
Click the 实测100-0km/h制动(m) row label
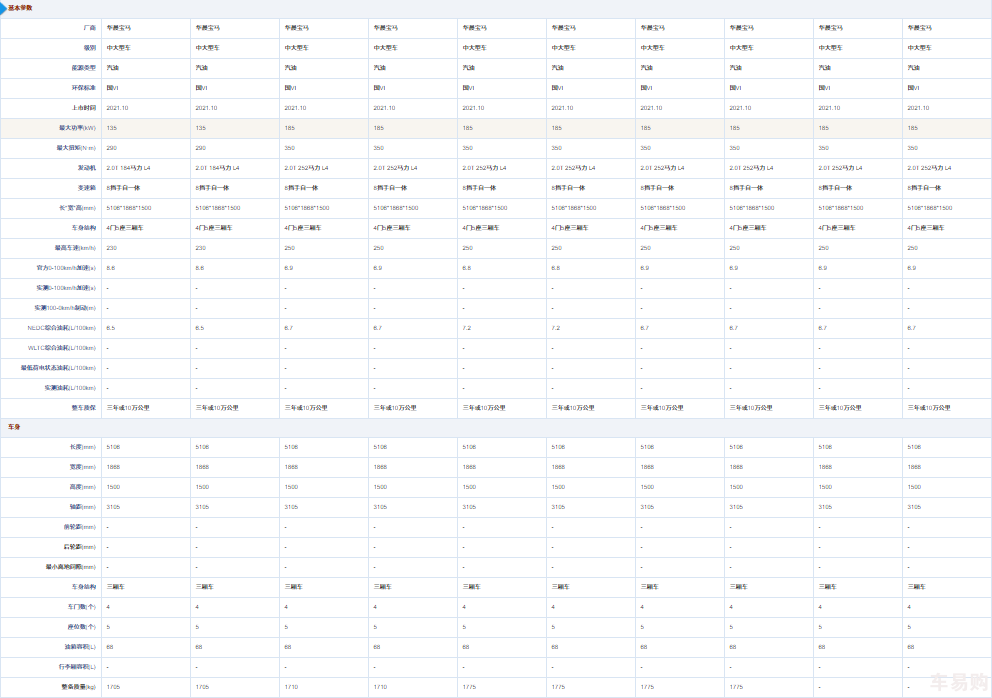tap(65, 308)
